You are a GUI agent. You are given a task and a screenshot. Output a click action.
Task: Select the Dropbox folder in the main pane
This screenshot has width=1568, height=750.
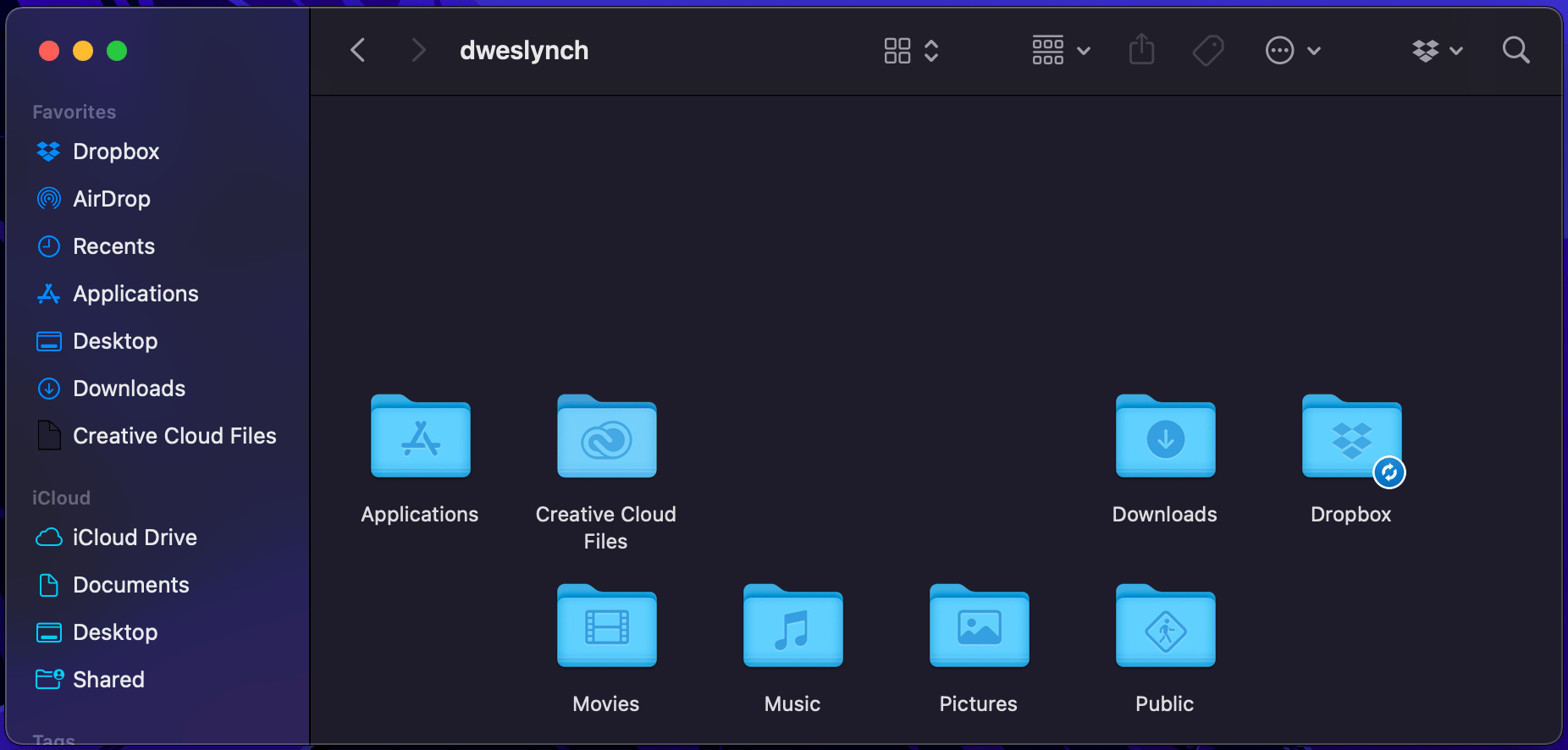1351,436
